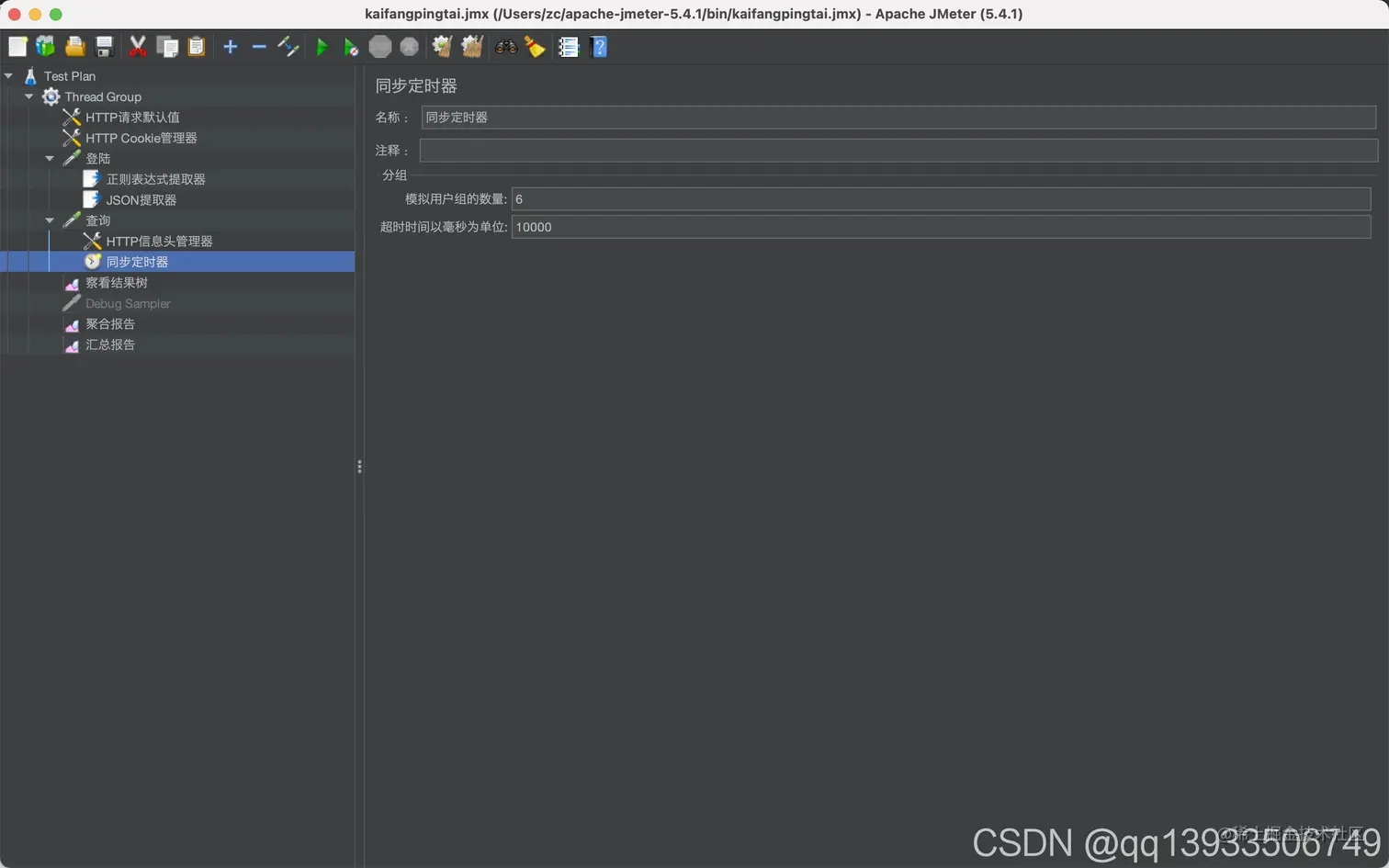
Task: Expand all tree nodes with the plus icon
Action: pyautogui.click(x=231, y=47)
